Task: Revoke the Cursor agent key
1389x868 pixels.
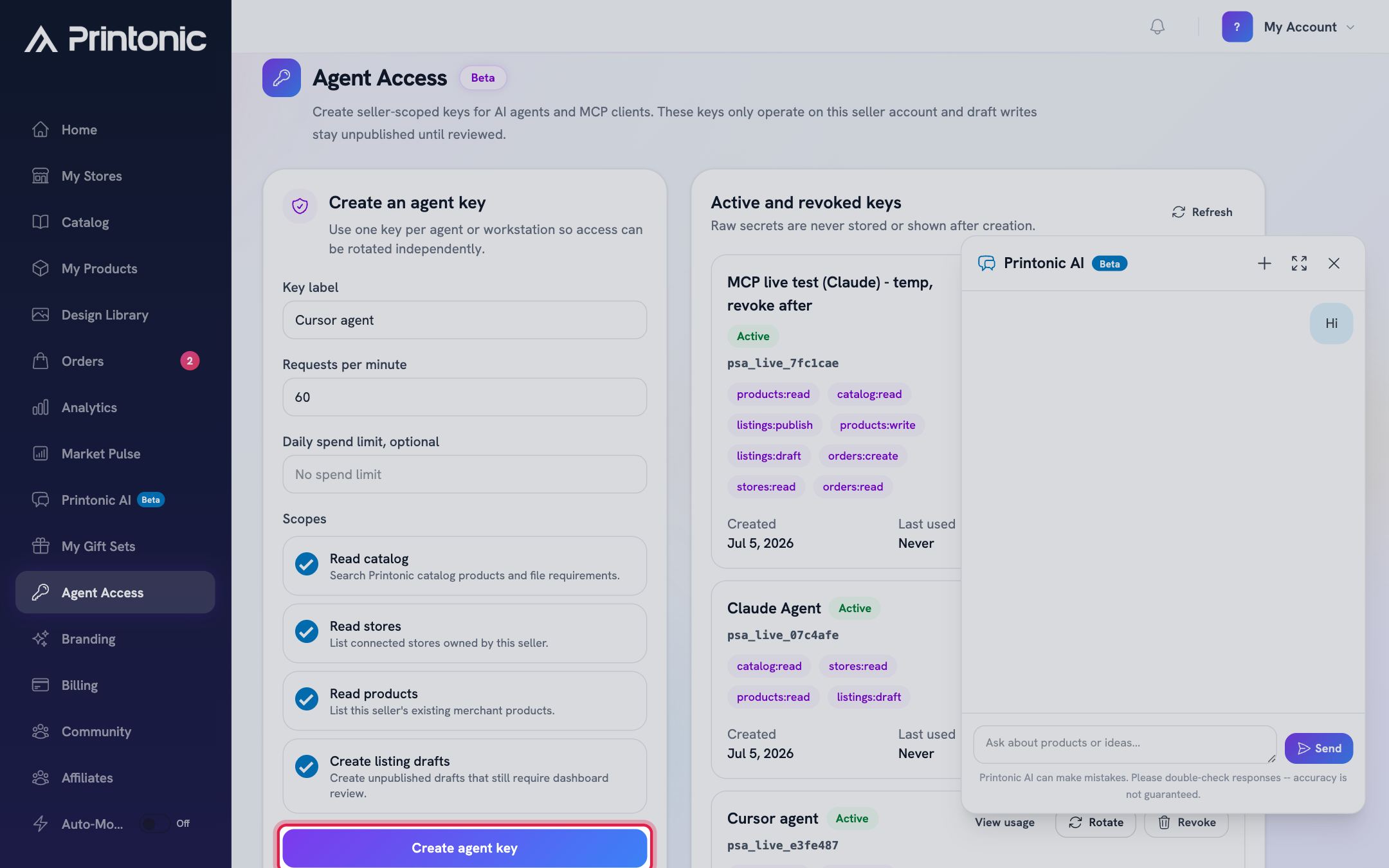Action: (x=1186, y=822)
